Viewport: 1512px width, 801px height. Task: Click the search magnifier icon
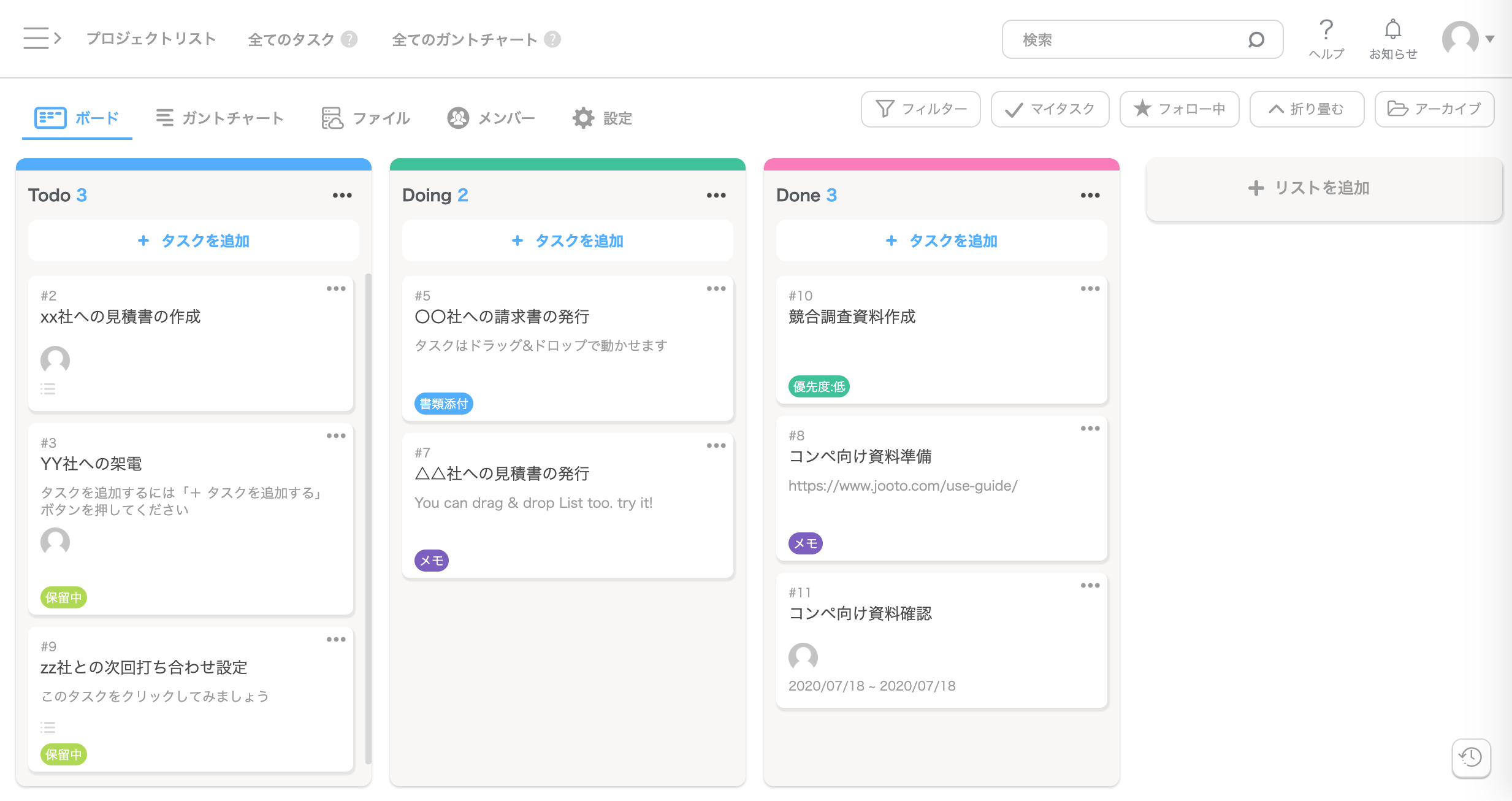(x=1256, y=40)
